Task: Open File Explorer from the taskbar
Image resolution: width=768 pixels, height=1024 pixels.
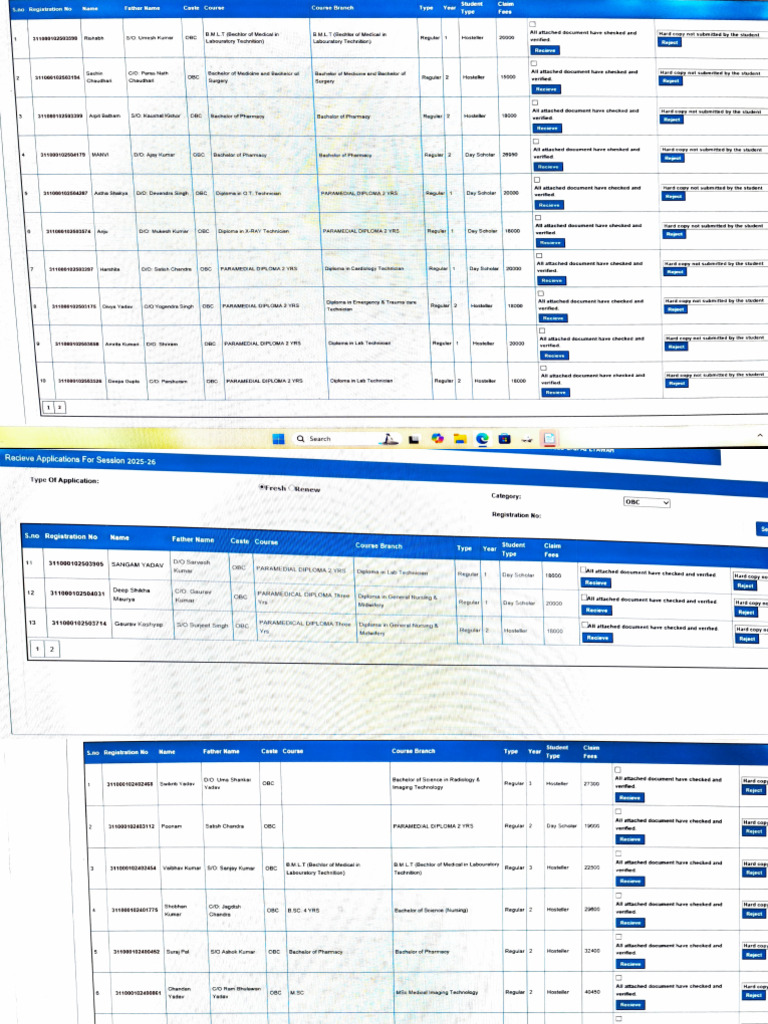Action: (x=460, y=439)
